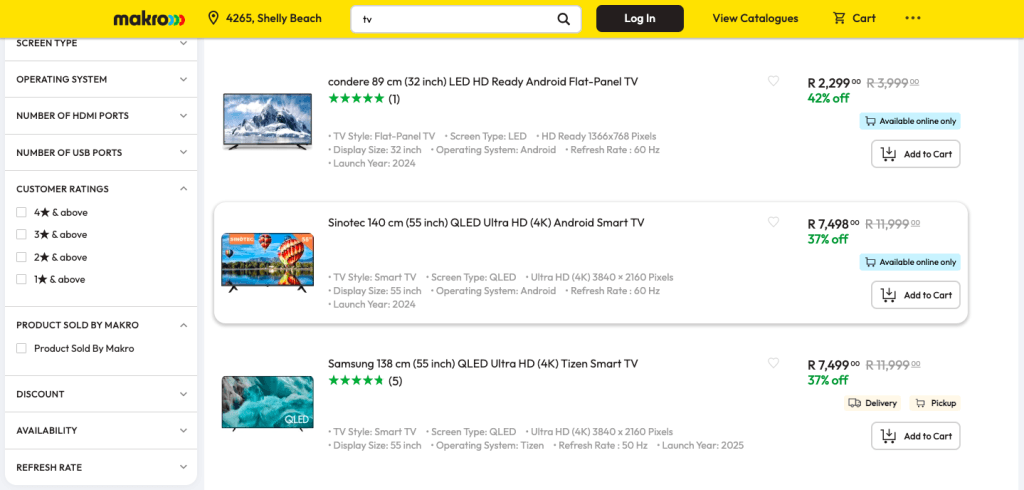Check 1 star & above filter
1024x490 pixels.
[x=22, y=279]
